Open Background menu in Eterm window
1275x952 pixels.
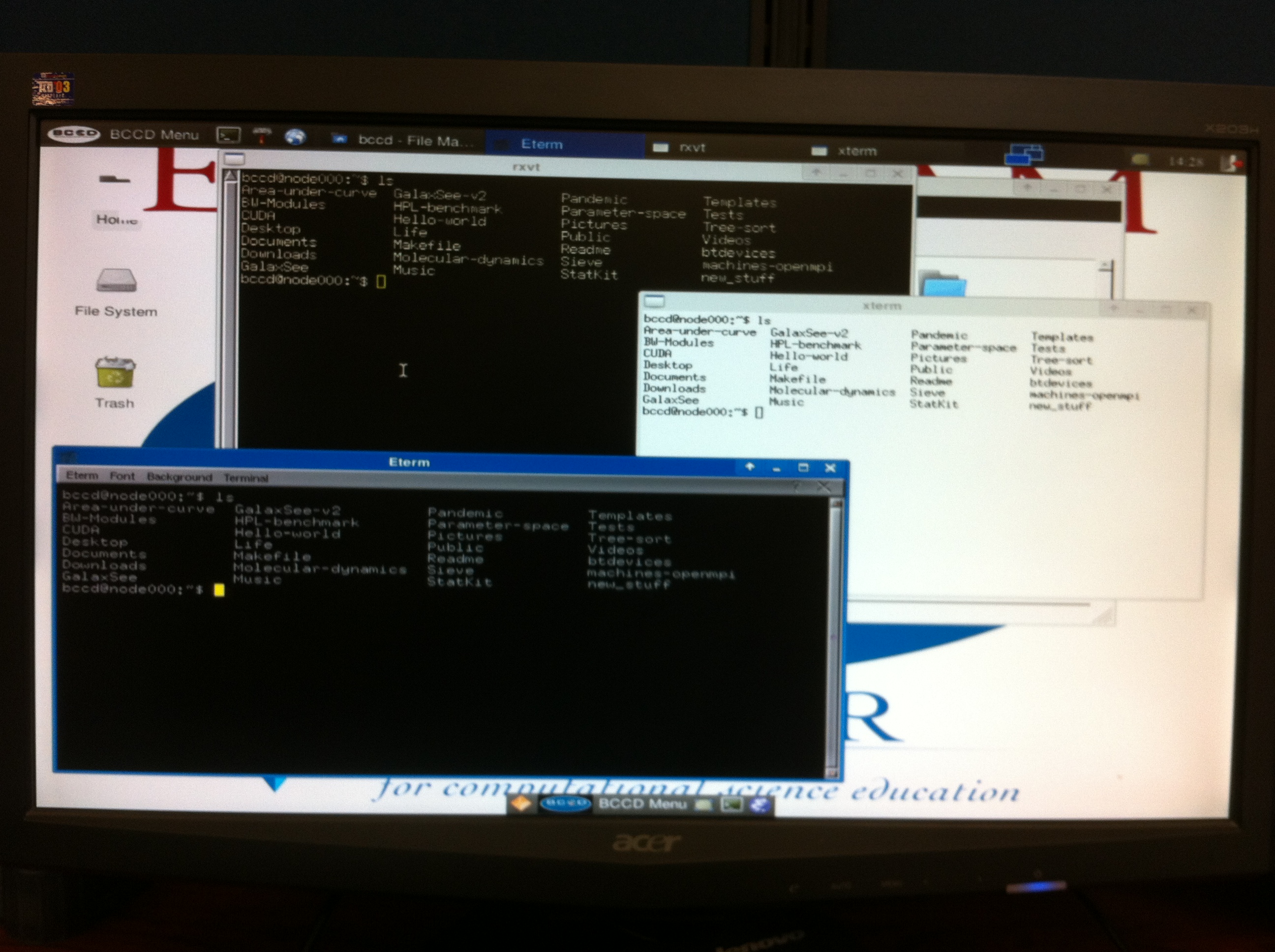coord(179,477)
